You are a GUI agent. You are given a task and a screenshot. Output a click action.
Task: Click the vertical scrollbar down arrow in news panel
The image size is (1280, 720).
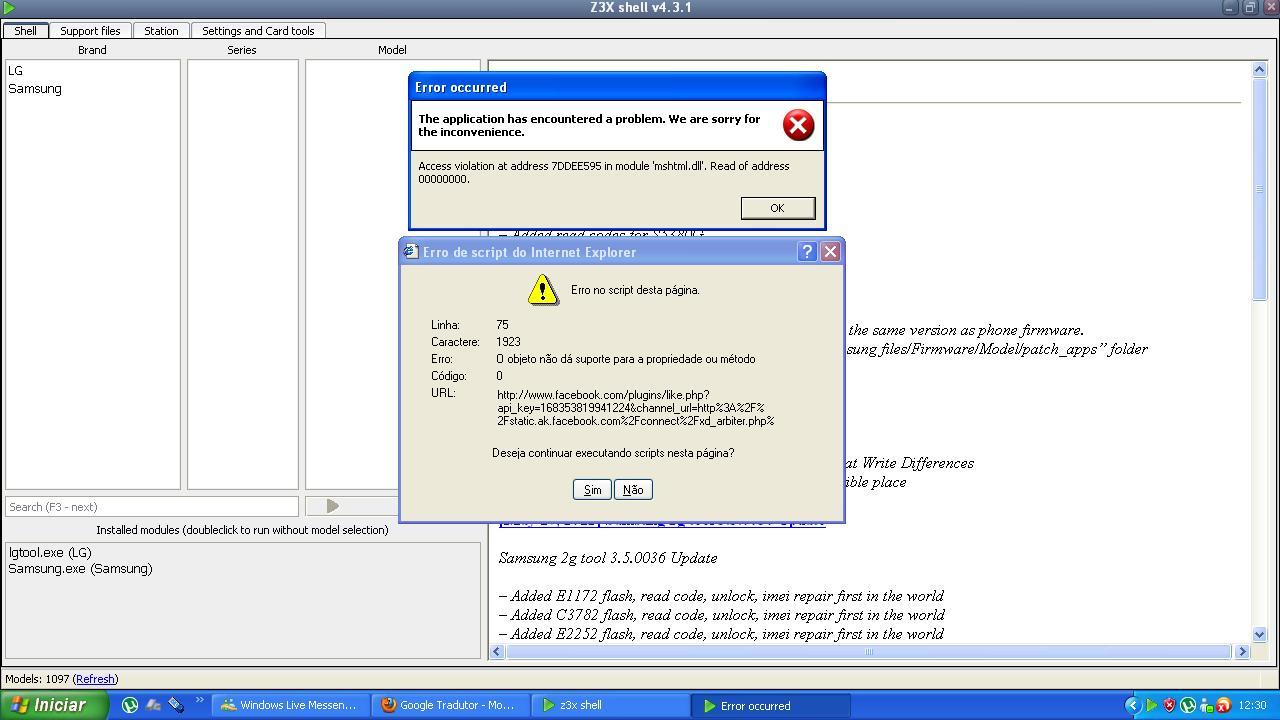coord(1259,634)
